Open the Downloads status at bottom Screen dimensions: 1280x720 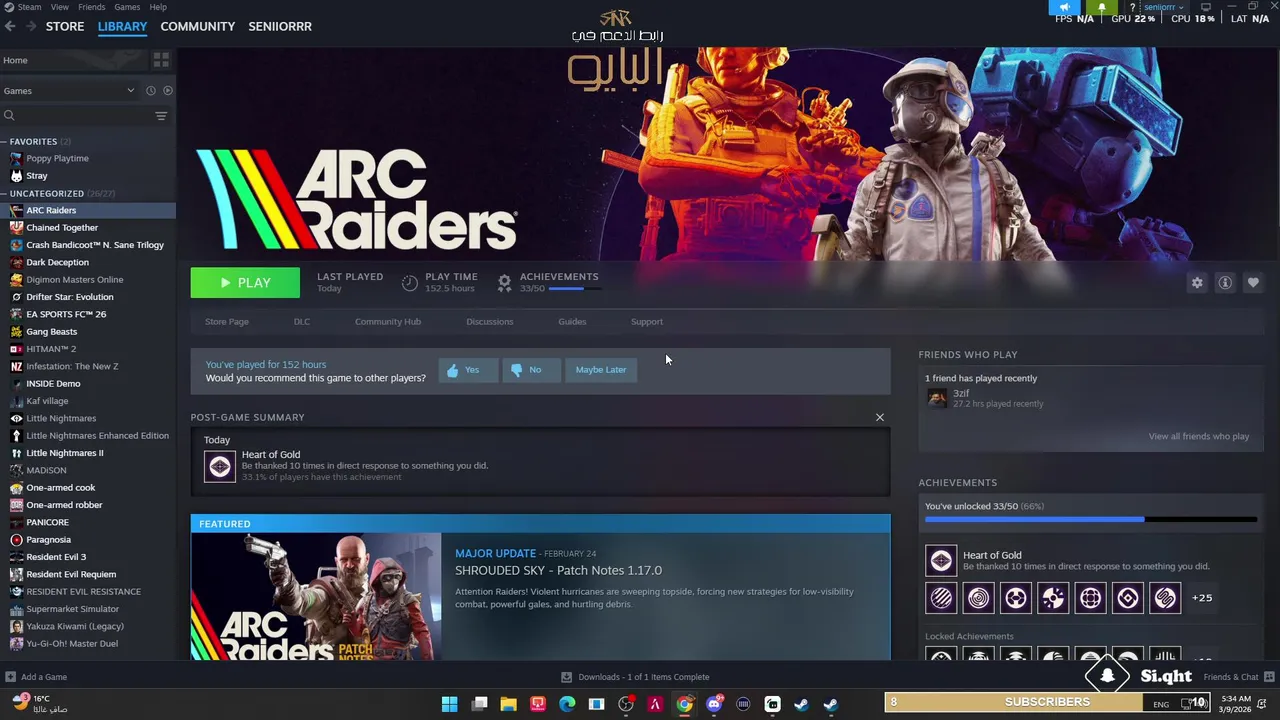pos(635,677)
